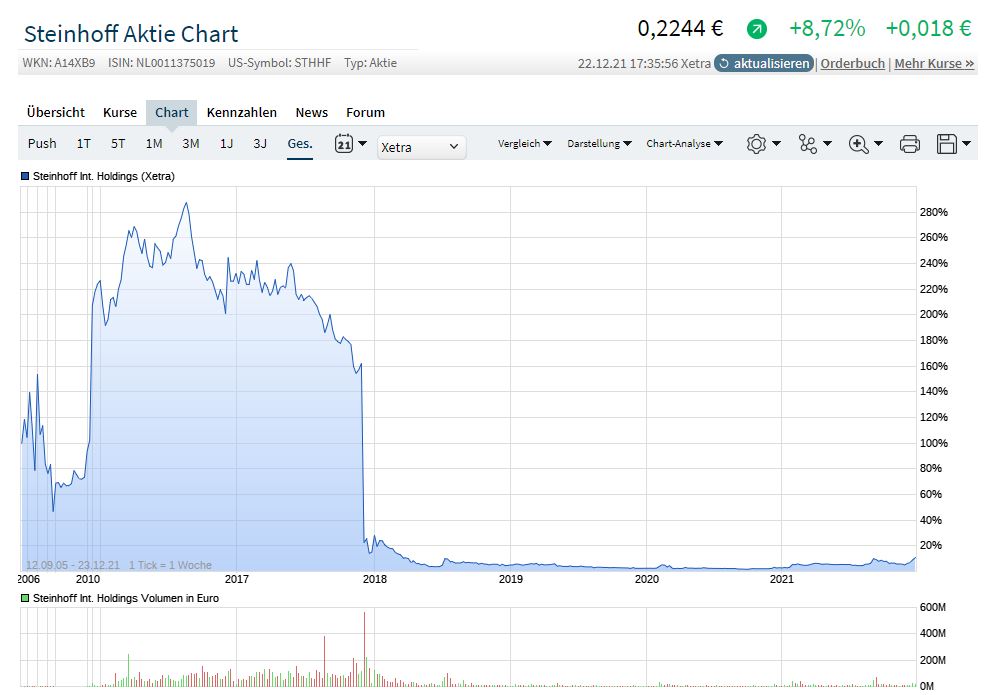Image resolution: width=989 pixels, height=695 pixels.
Task: Select the Push time range
Action: (42, 144)
